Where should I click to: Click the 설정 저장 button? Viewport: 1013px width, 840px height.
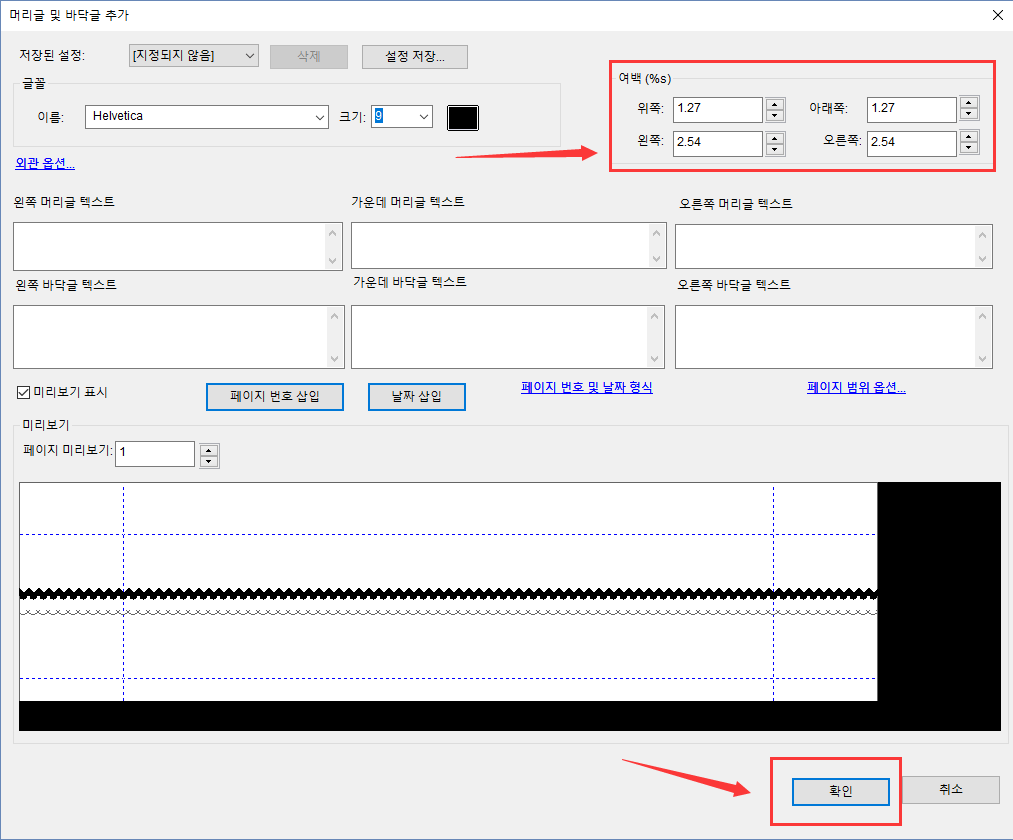(x=414, y=57)
